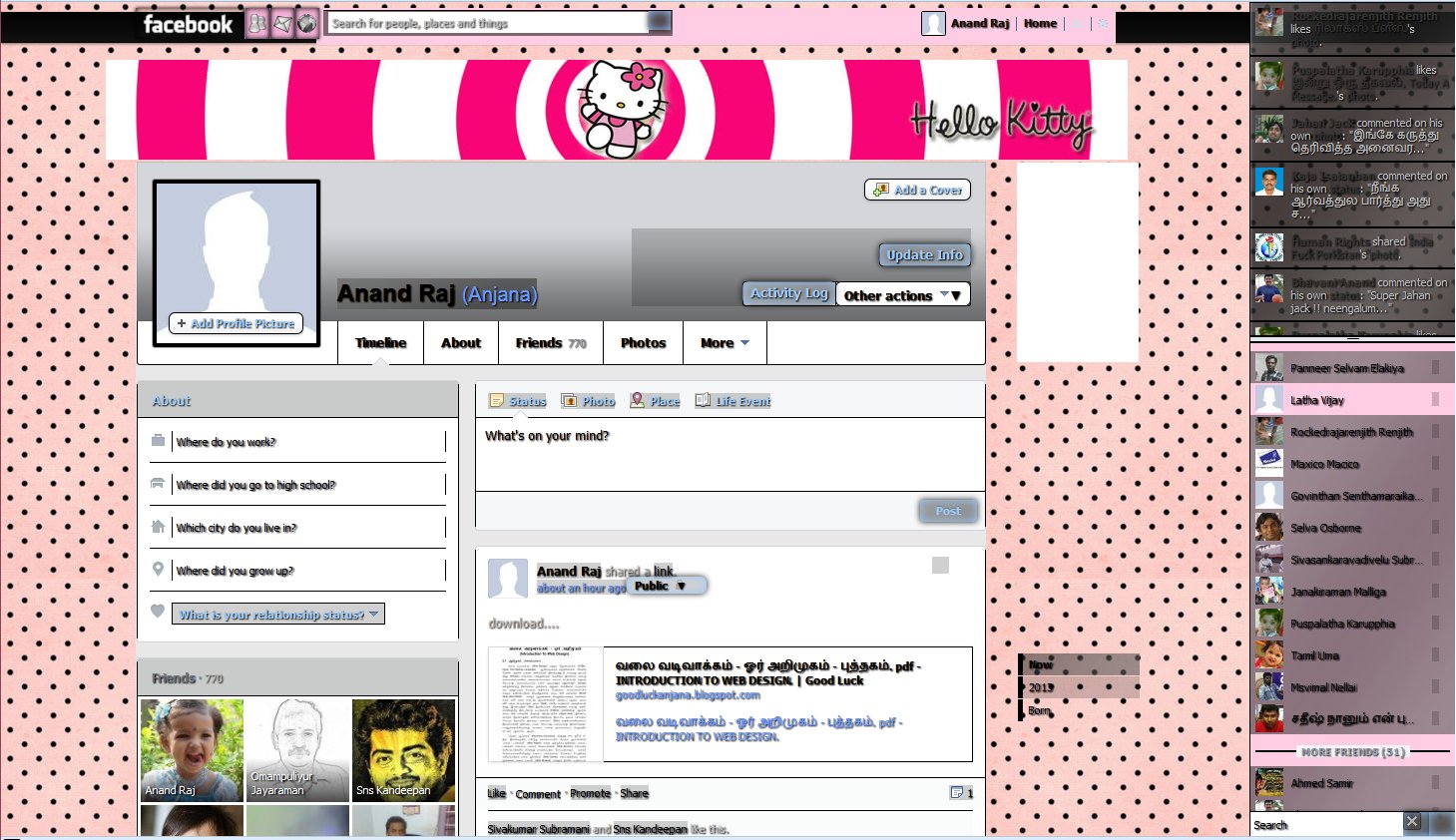Open Anand Raj friend thumbnail
This screenshot has width=1456, height=840.
coord(192,750)
